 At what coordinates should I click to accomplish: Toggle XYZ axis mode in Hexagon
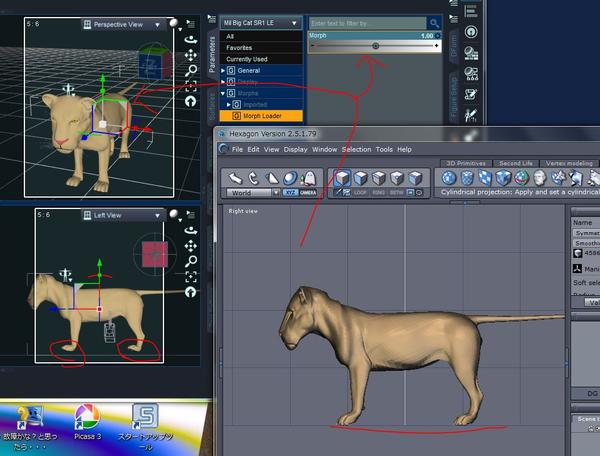290,192
